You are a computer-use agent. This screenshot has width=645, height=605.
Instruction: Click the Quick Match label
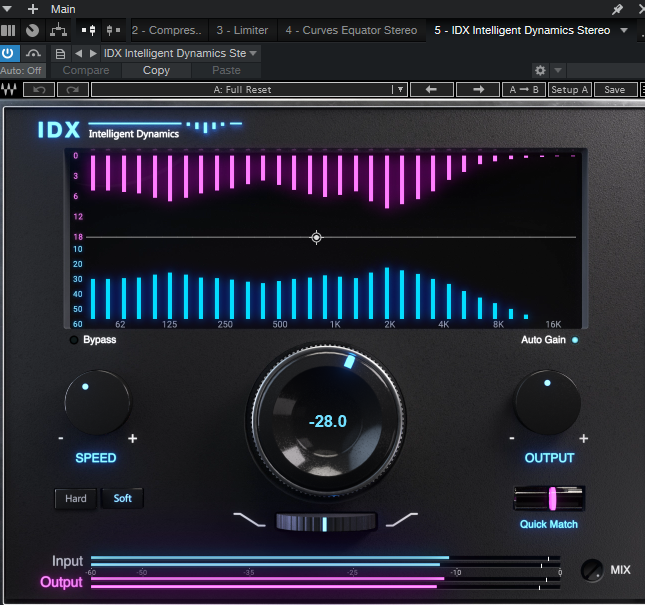[549, 524]
